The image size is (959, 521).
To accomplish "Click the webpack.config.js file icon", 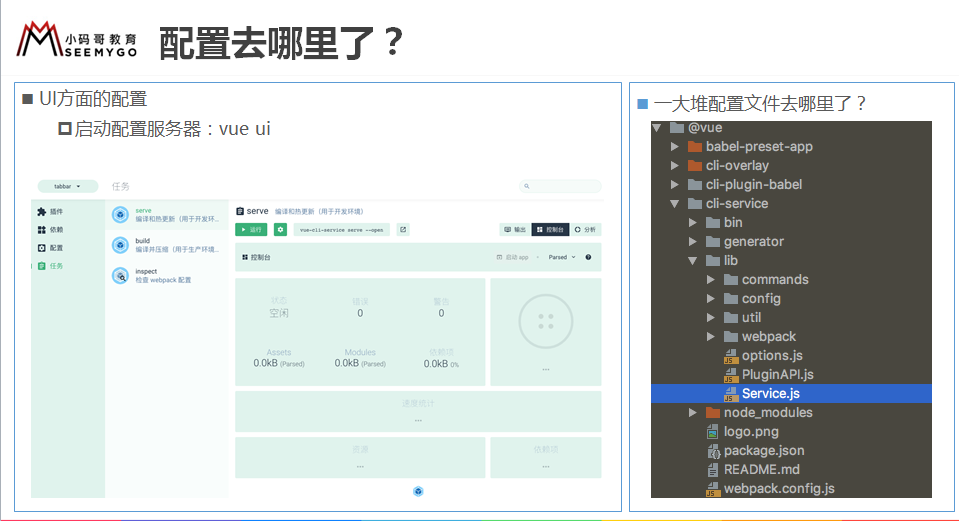I will pos(713,489).
